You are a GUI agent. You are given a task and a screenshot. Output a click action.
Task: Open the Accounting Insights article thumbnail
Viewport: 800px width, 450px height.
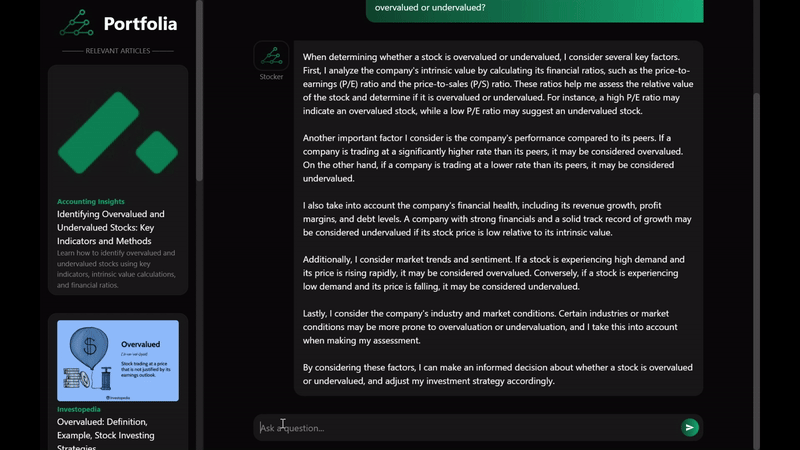click(118, 132)
